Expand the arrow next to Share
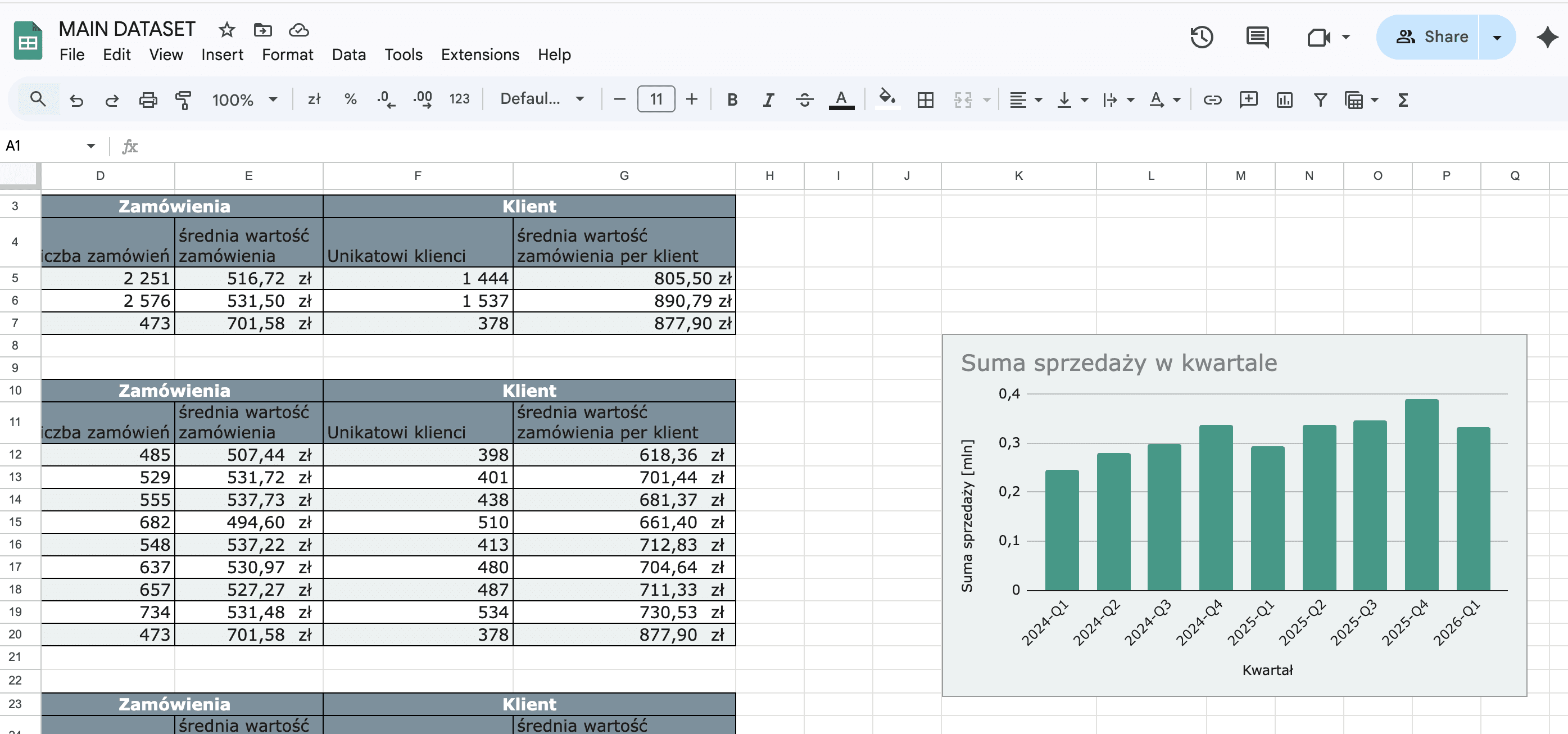The height and width of the screenshot is (734, 1568). pyautogui.click(x=1497, y=37)
